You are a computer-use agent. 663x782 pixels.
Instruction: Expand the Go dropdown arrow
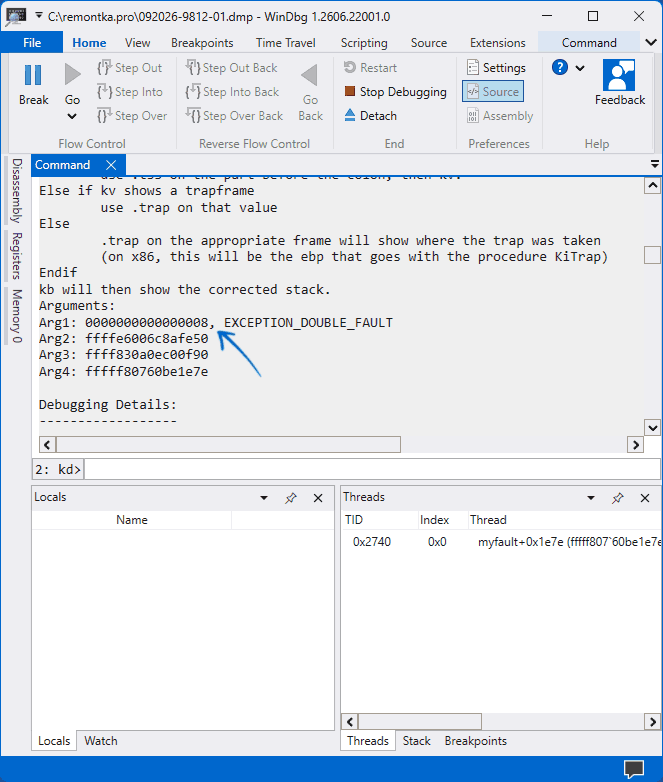pos(72,116)
